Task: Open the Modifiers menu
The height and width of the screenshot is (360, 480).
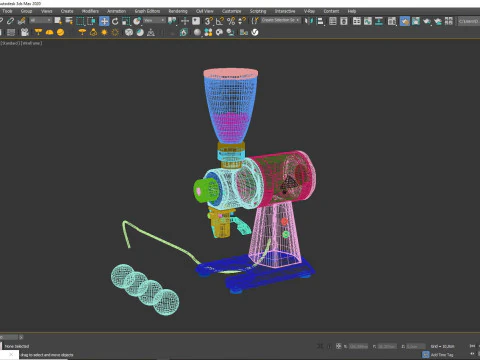Action: point(90,11)
